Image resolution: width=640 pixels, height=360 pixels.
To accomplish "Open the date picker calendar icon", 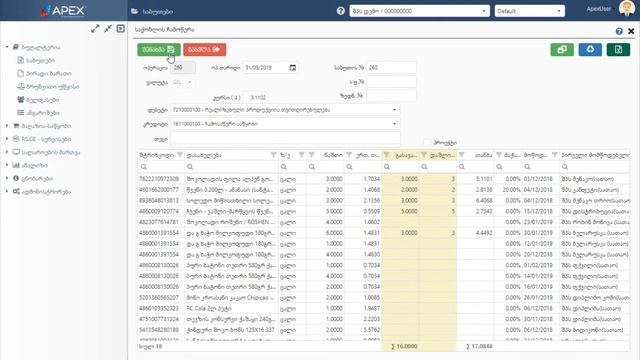I will point(293,68).
